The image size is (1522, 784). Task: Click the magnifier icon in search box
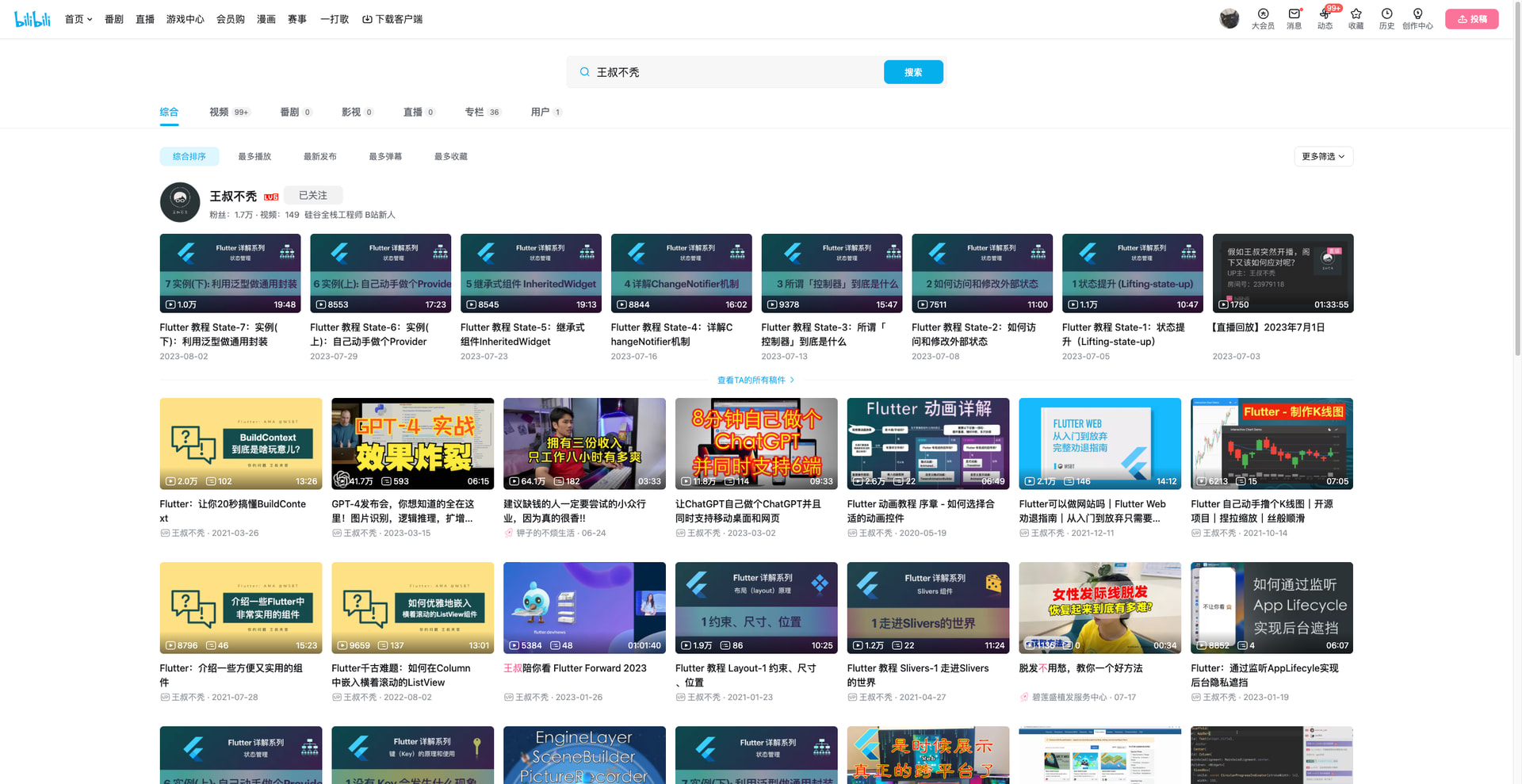584,72
